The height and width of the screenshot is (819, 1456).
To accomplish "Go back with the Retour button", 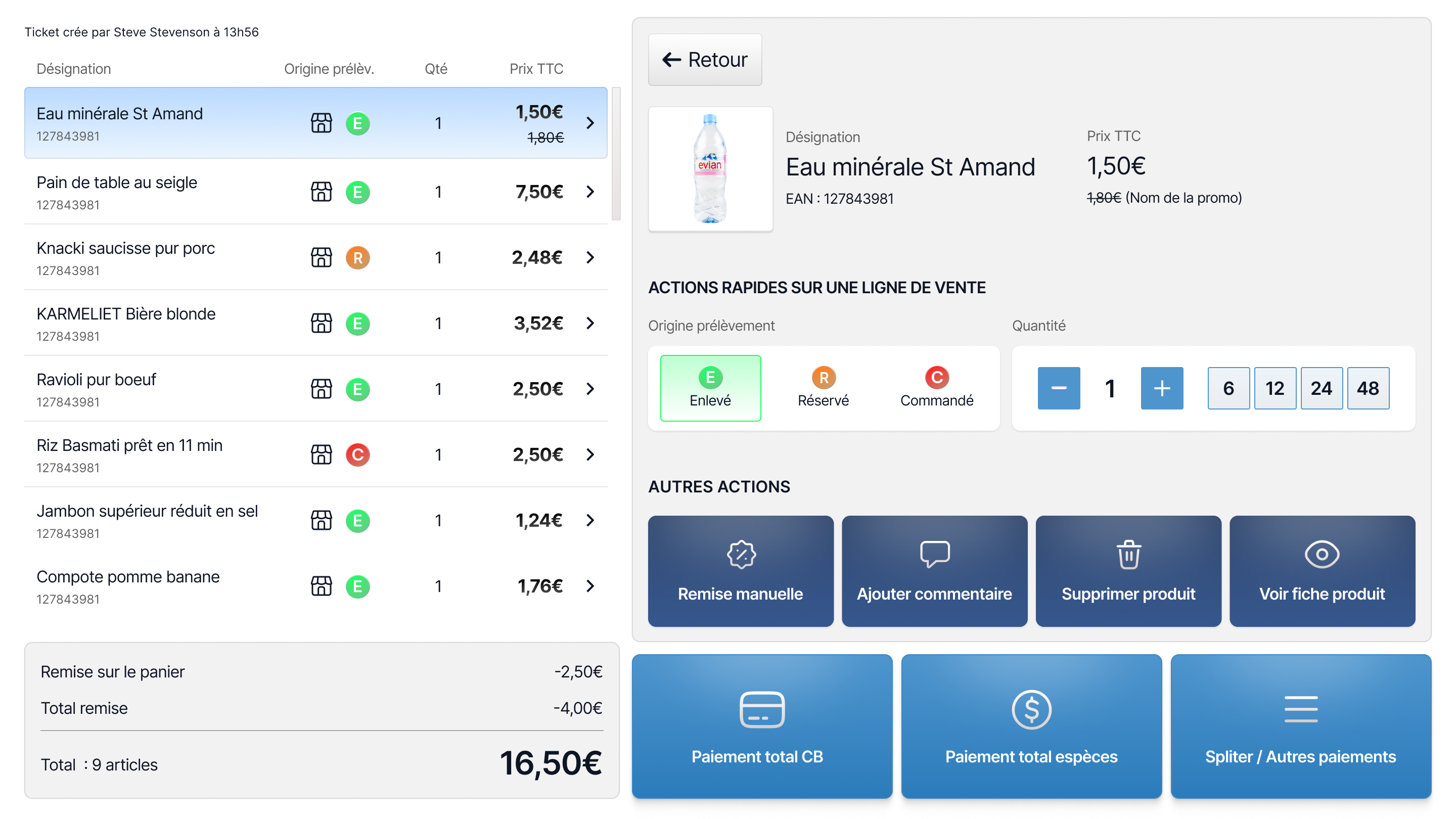I will click(x=704, y=59).
